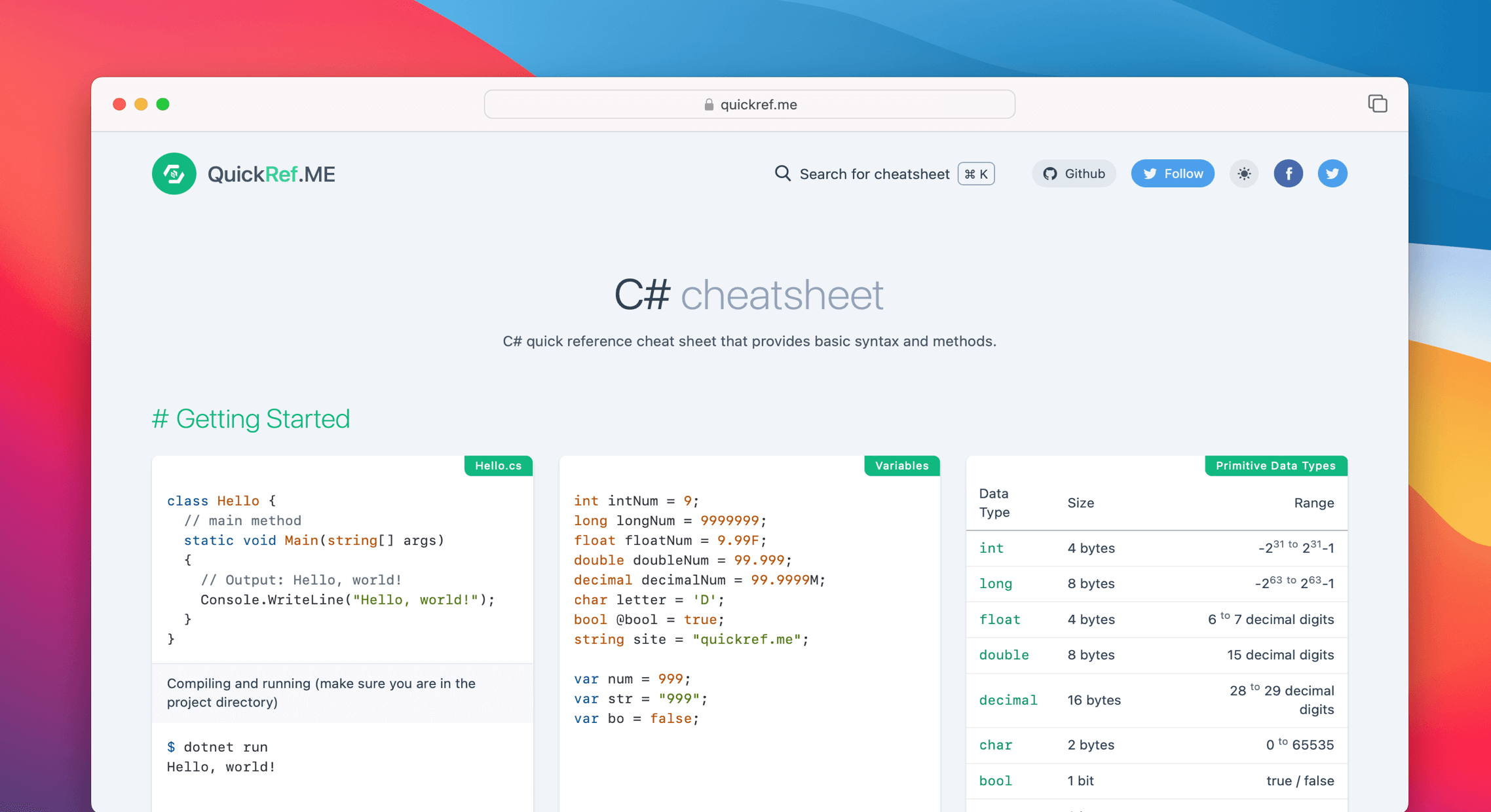Click the Github menu item
Viewport: 1491px width, 812px height.
point(1076,173)
